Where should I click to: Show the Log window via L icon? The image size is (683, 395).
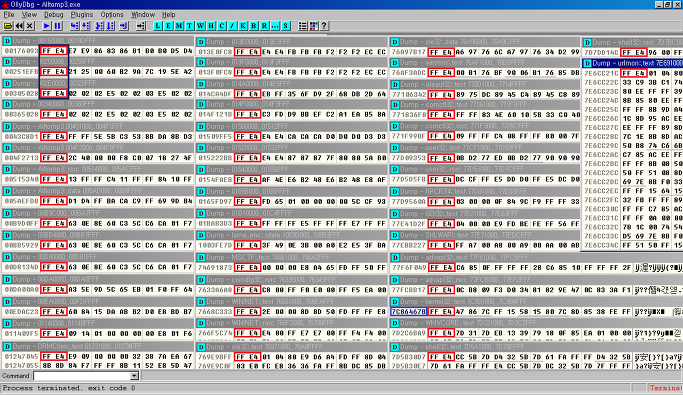point(158,26)
